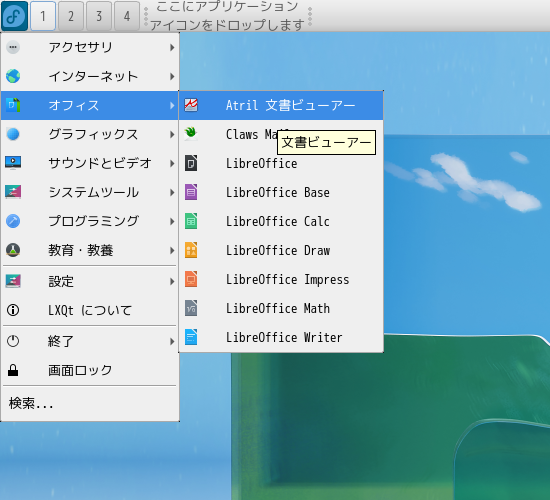Click the オフィス category icon
Image resolution: width=550 pixels, height=500 pixels.
(13, 105)
